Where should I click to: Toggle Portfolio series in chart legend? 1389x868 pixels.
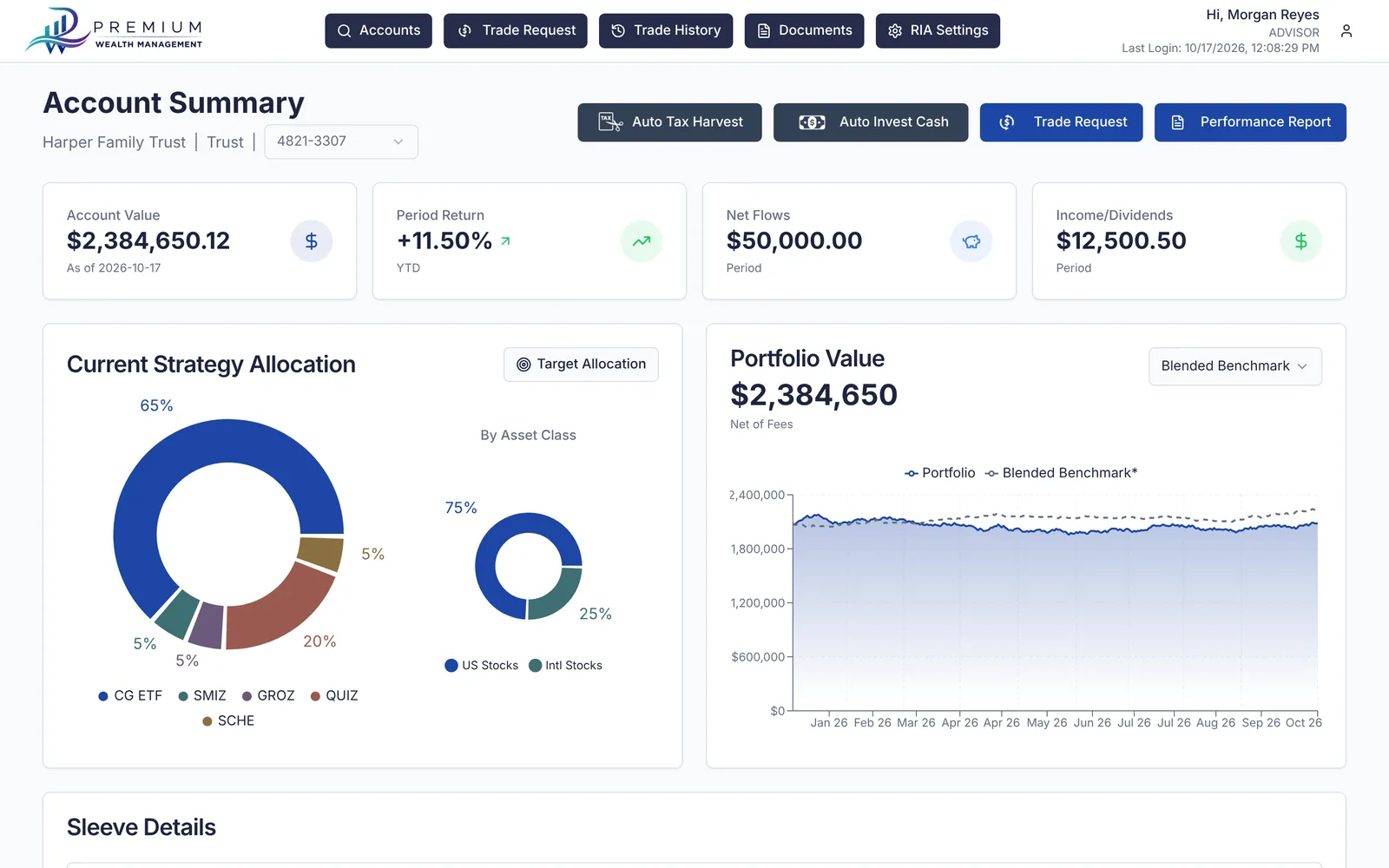(940, 473)
